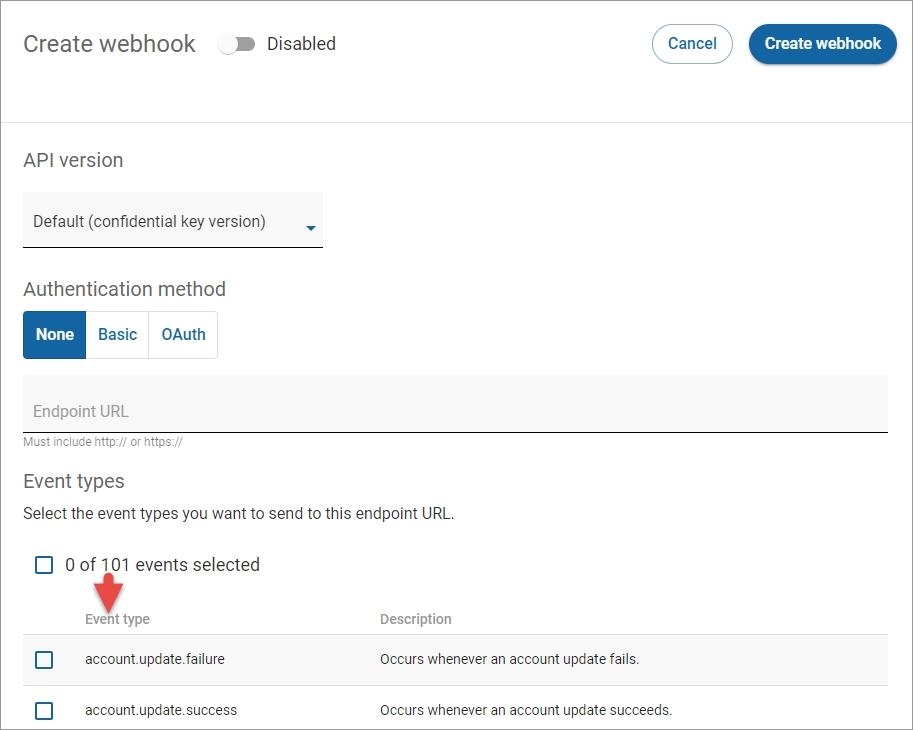Check the select-all events checkbox

[44, 565]
